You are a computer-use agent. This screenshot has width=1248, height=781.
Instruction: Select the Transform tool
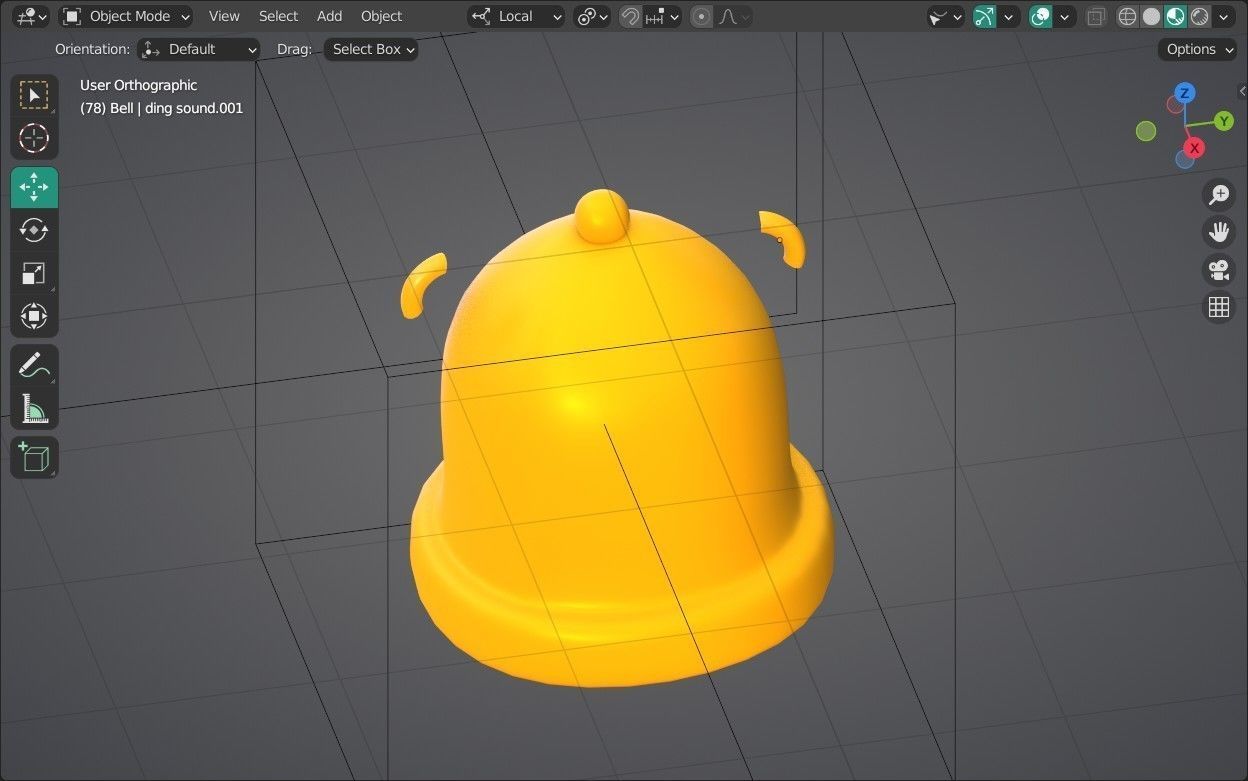pos(34,316)
